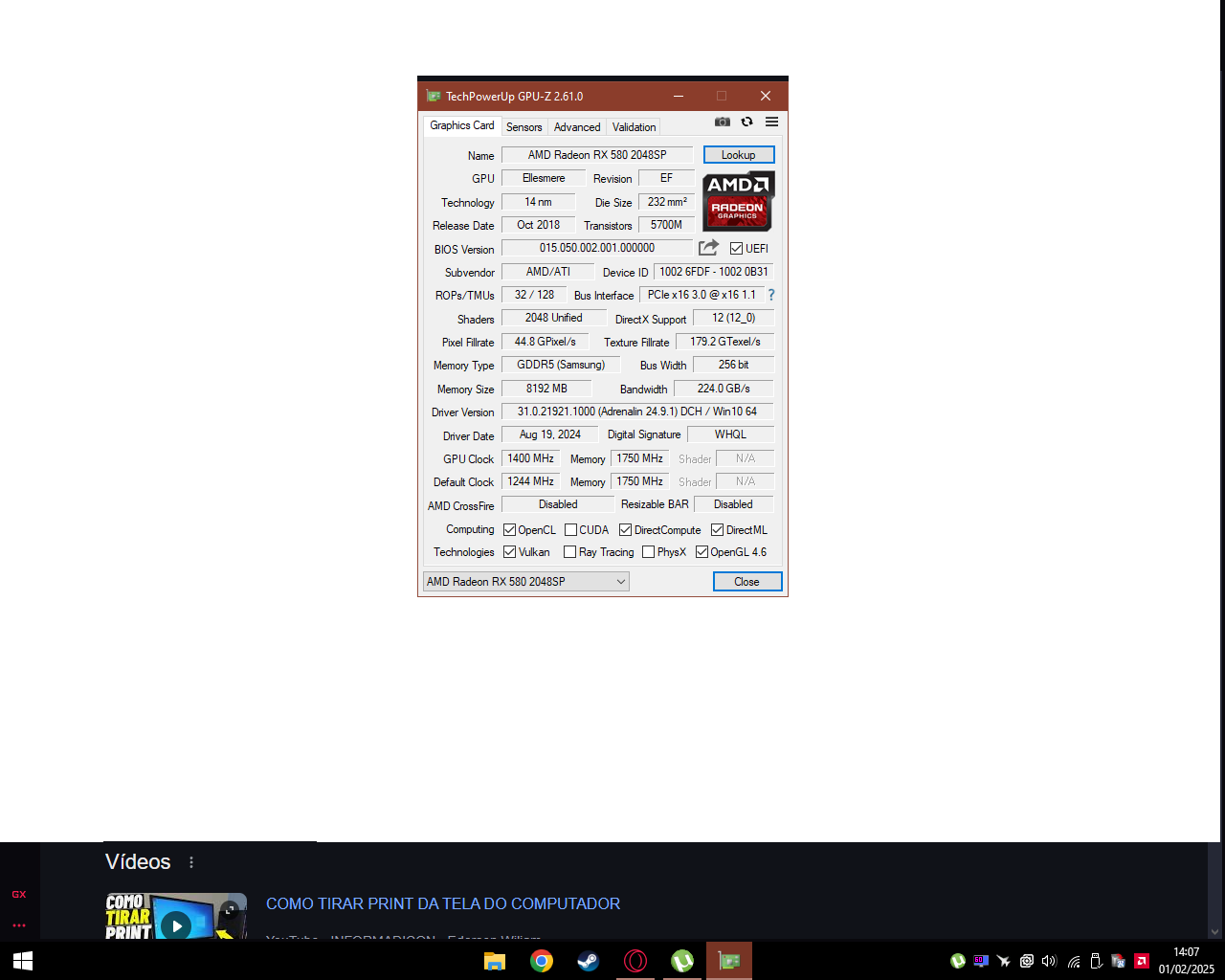Switch to Opera GX in the taskbar

(x=635, y=961)
